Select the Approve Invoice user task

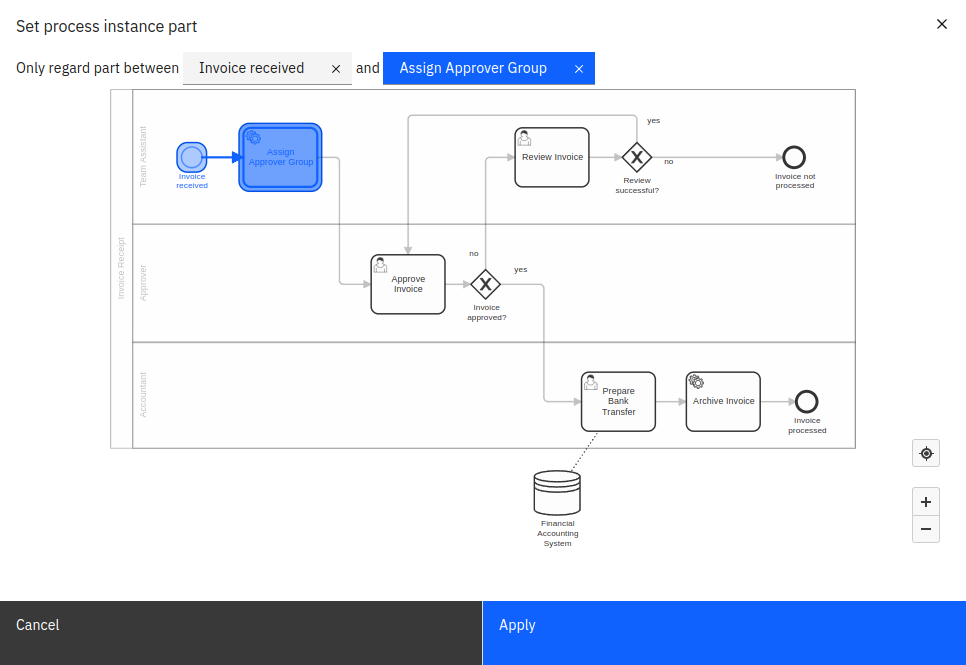[407, 284]
